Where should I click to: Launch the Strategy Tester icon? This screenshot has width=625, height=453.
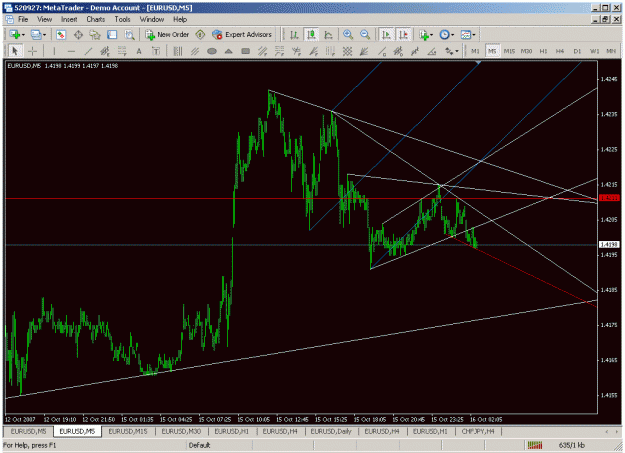pyautogui.click(x=129, y=35)
